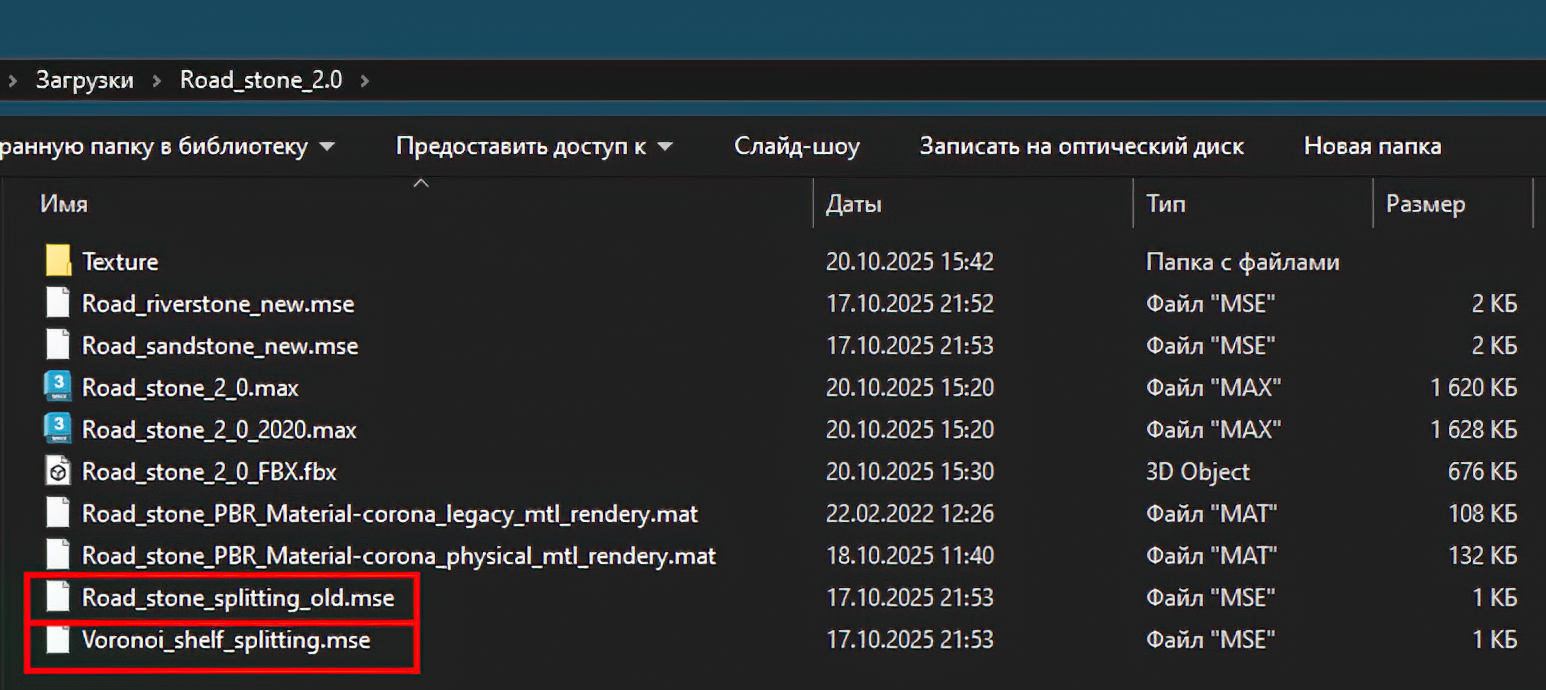Click type Папка с файлами
Image resolution: width=1546 pixels, height=690 pixels.
tap(1243, 262)
